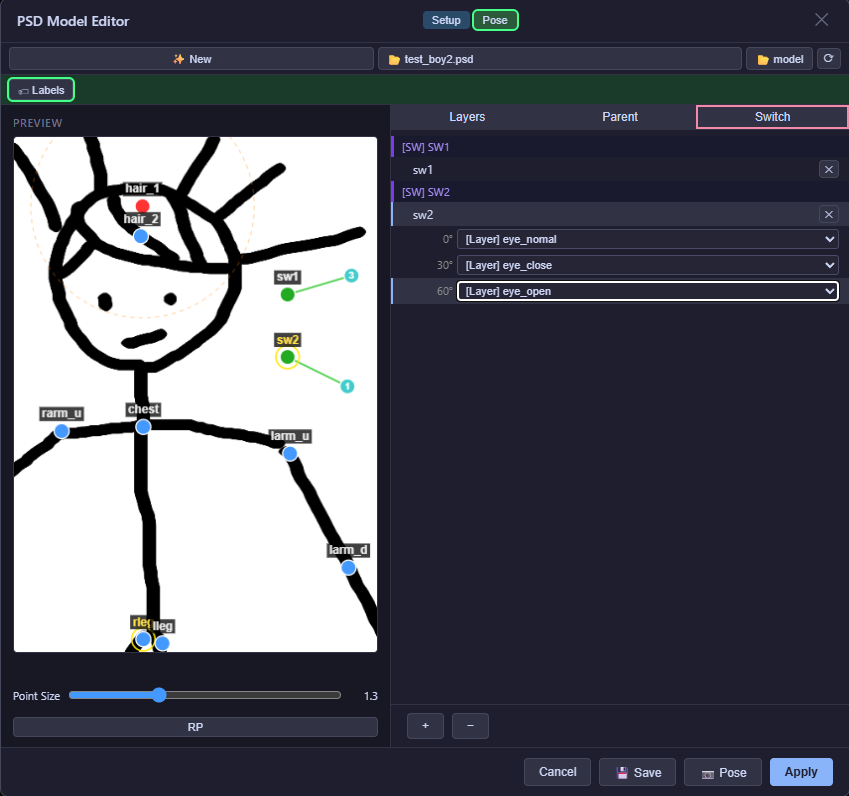
Task: Switch to Pose mode at top
Action: click(495, 20)
